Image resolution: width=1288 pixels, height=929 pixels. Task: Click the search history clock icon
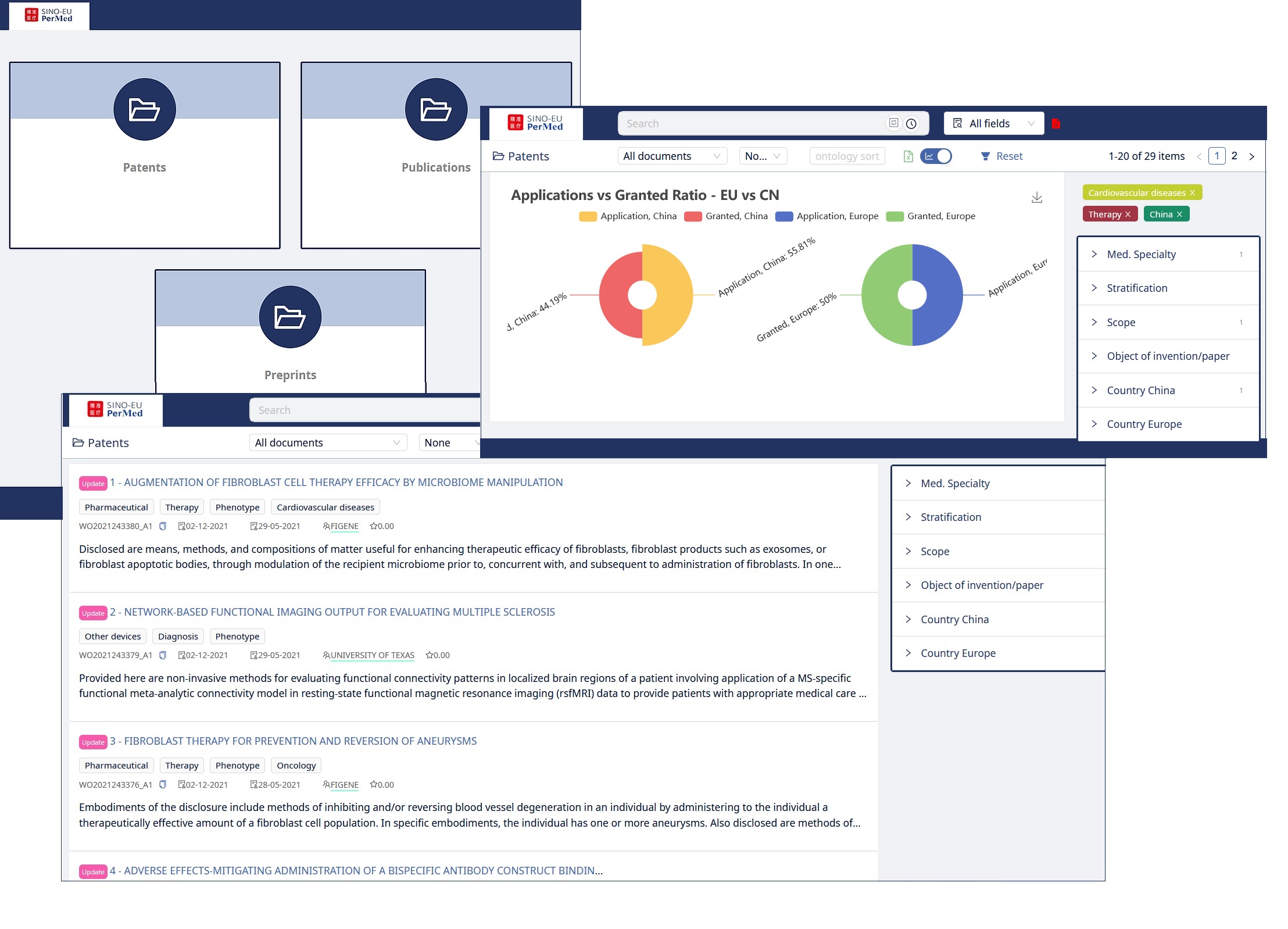tap(911, 123)
